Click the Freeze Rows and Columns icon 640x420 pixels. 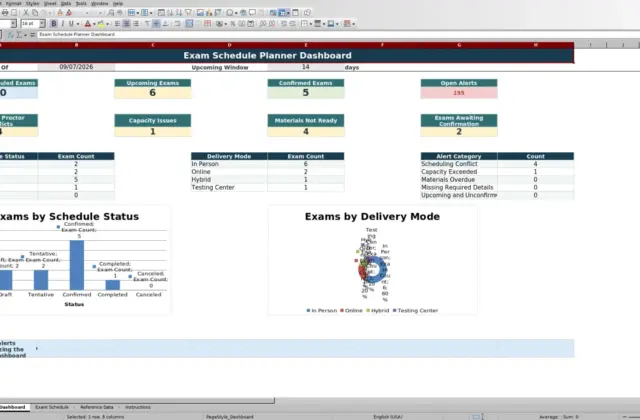pyautogui.click(x=282, y=13)
